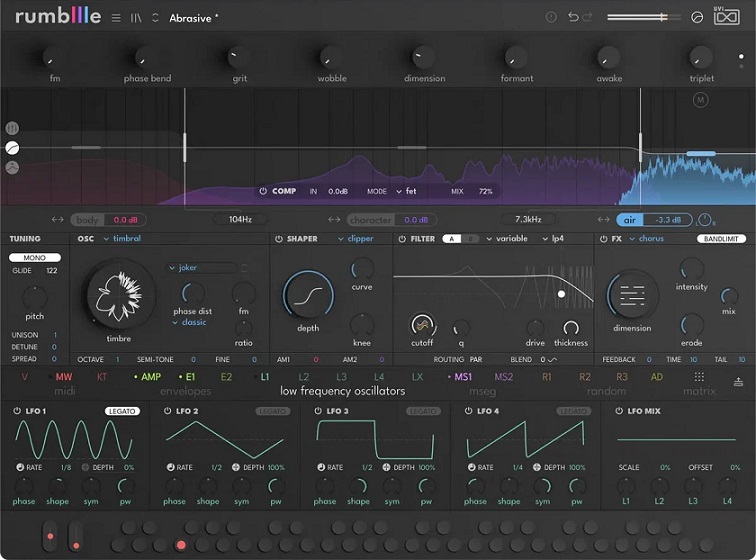Click the master volume slider
The width and height of the screenshot is (756, 560).
[644, 17]
